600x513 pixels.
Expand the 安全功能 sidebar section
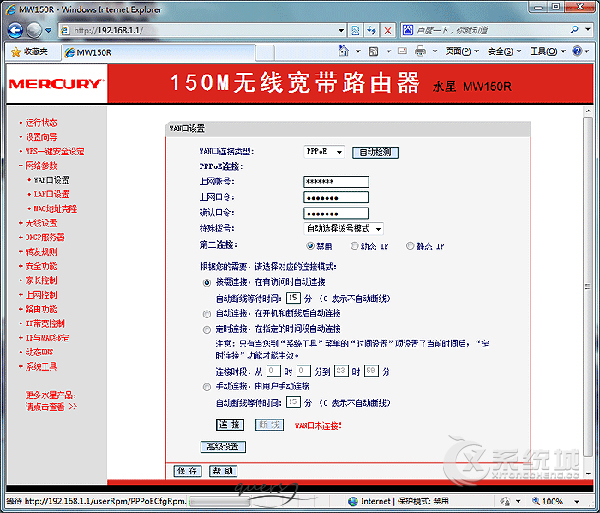pos(41,266)
